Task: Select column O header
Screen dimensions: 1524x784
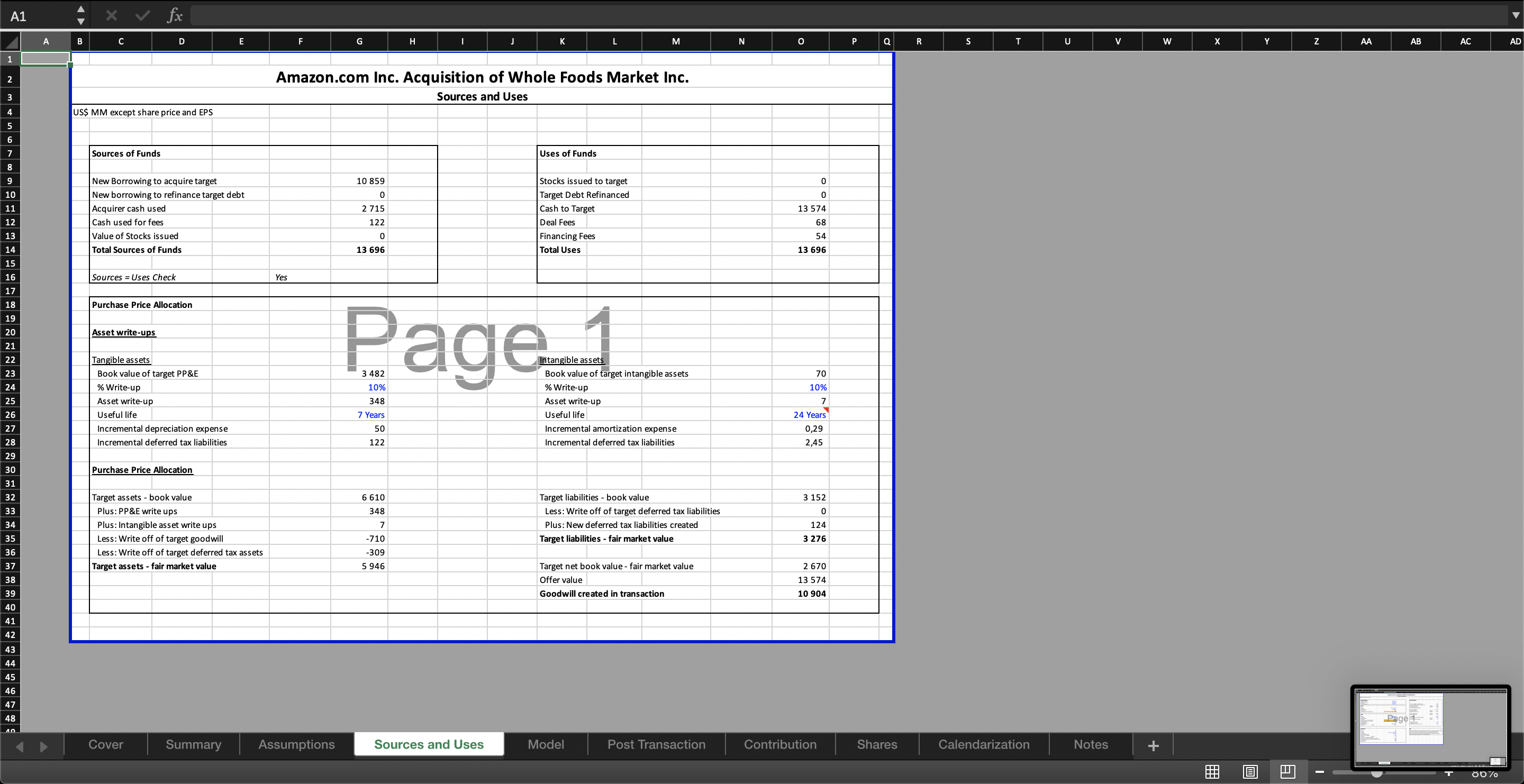Action: 801,41
